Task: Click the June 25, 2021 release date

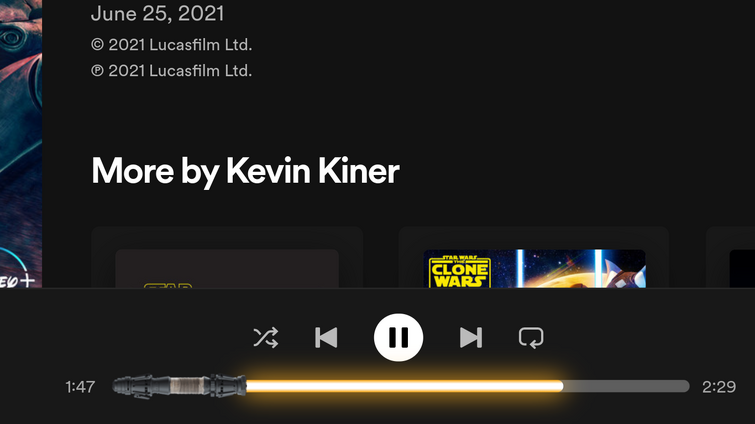Action: tap(157, 13)
